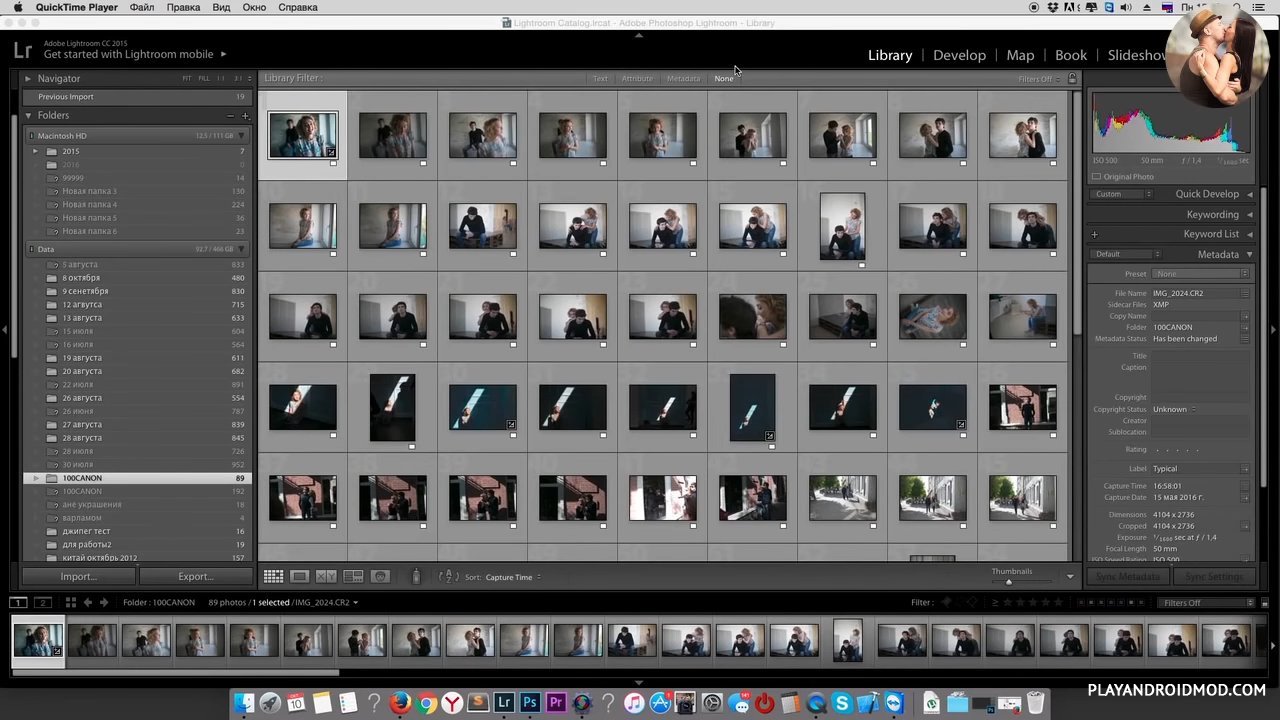The image size is (1280, 720).
Task: Click the filmstrip horizontal scrollbar
Action: pos(176,672)
